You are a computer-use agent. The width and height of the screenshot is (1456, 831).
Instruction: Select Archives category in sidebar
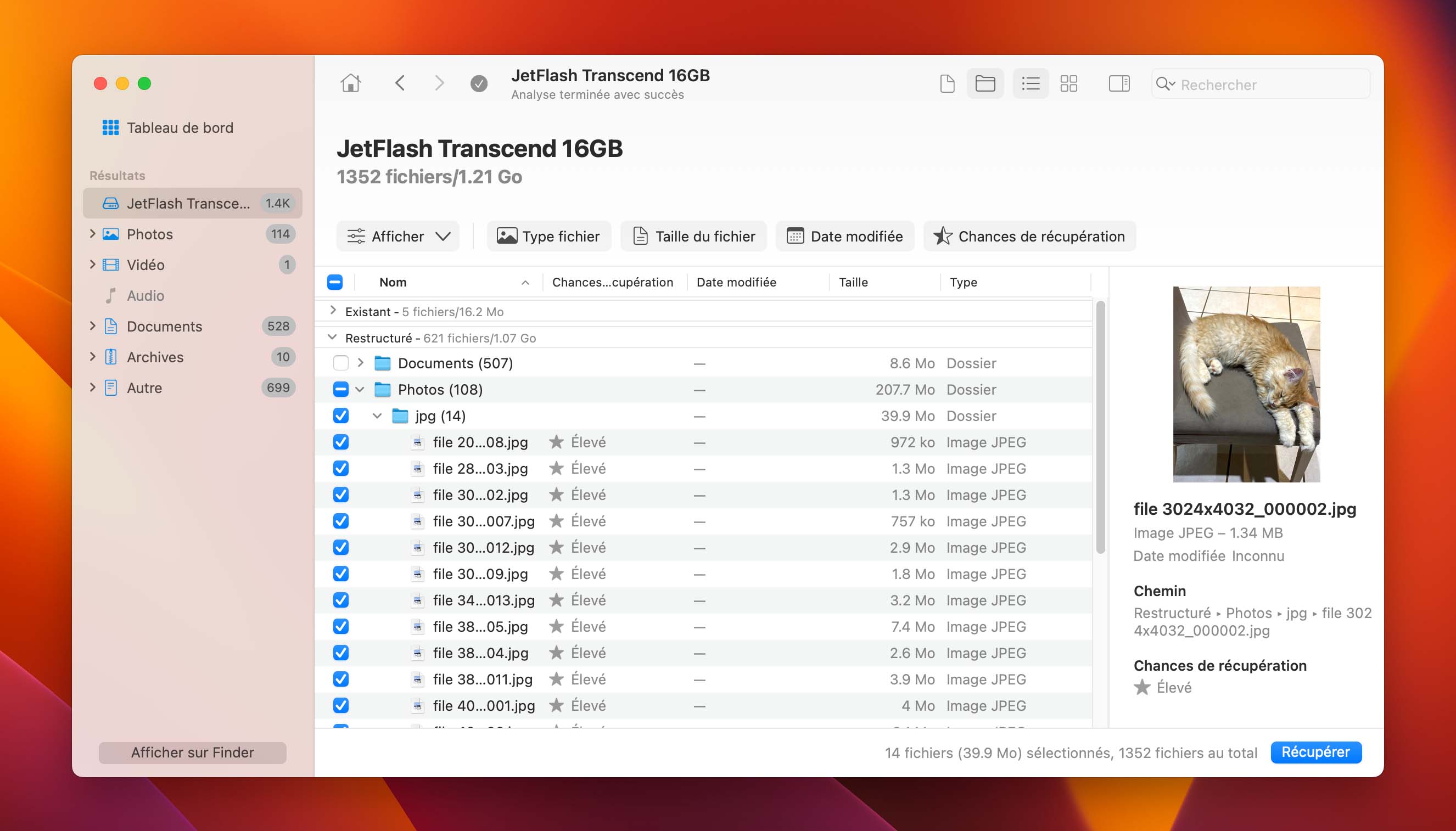[x=192, y=357]
